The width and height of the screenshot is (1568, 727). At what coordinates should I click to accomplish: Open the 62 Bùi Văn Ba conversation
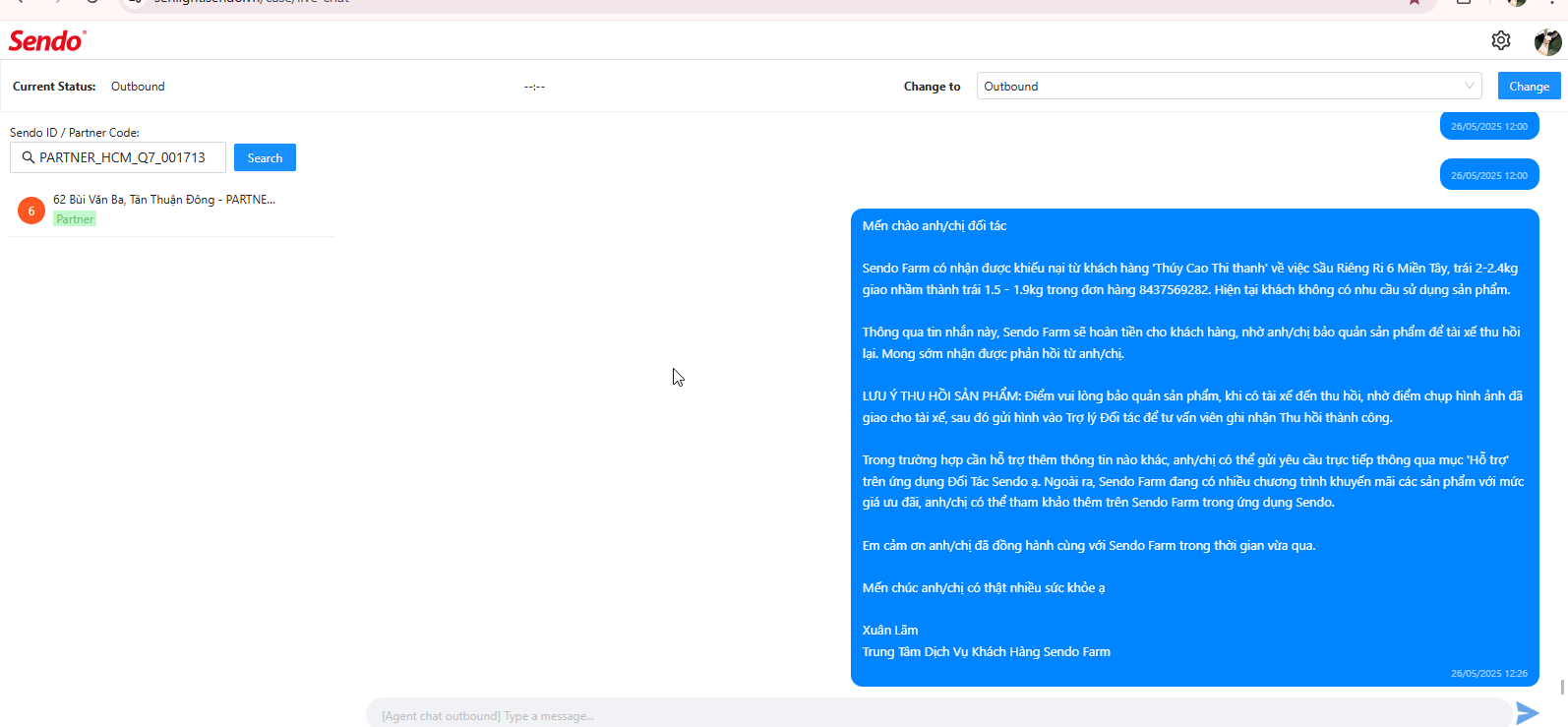pos(172,210)
